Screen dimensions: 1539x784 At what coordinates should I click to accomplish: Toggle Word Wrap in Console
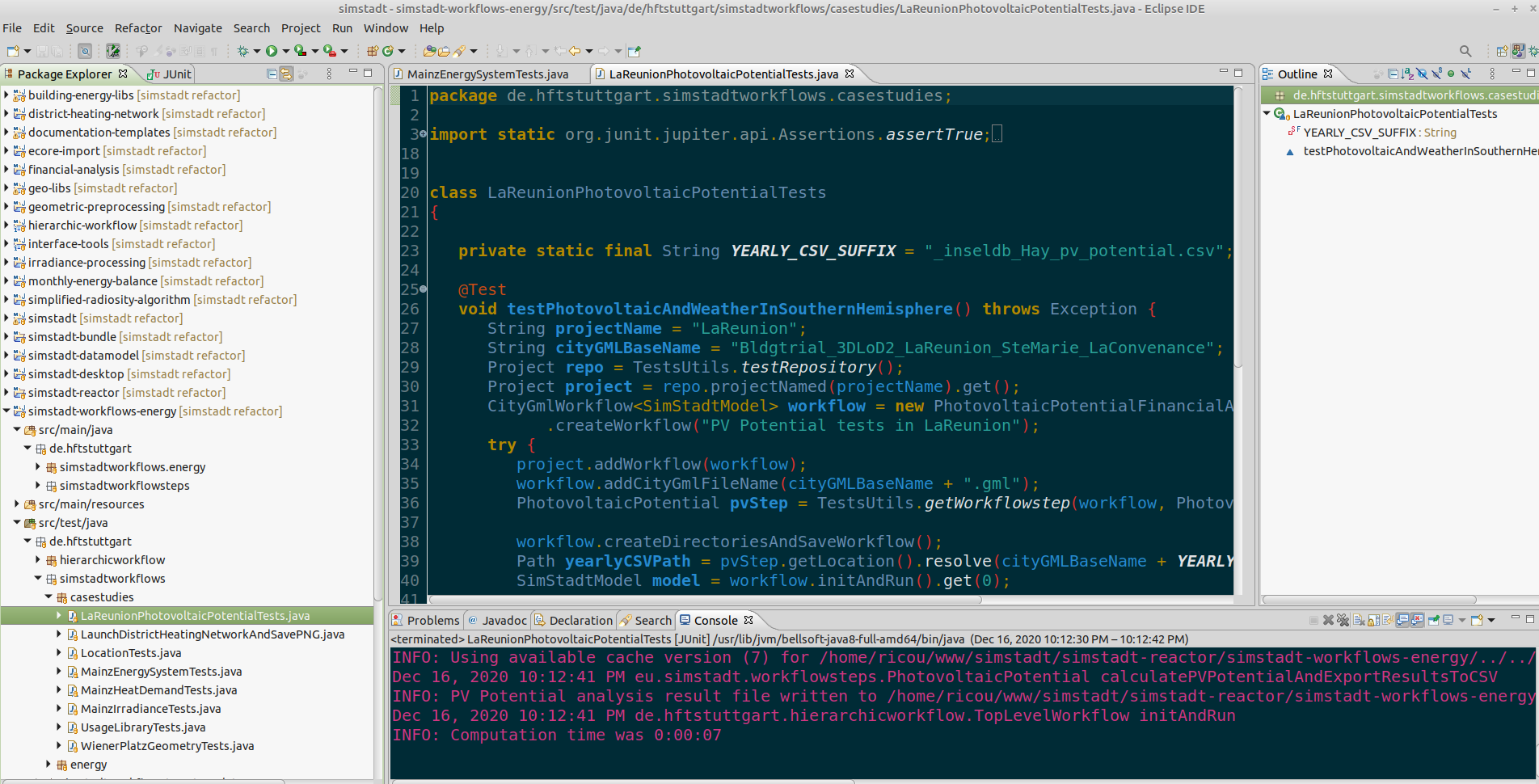(1388, 620)
